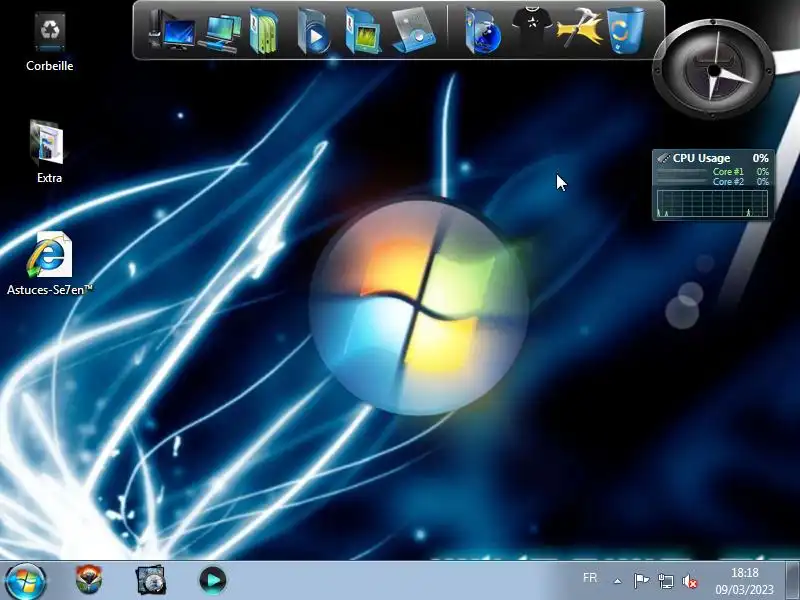Open the Network computers icon in dock
This screenshot has height=600, width=800.
(220, 32)
